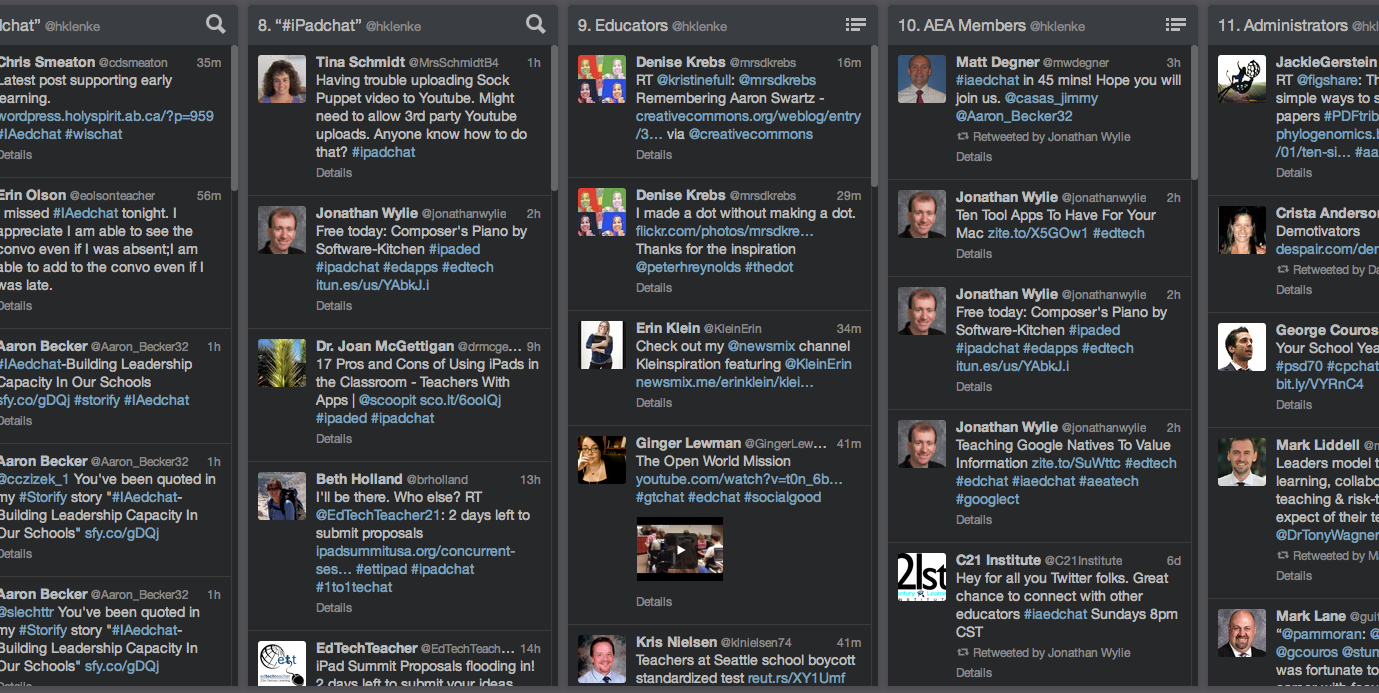Click Mark Liddell's avatar
Image resolution: width=1379 pixels, height=693 pixels.
1242,462
